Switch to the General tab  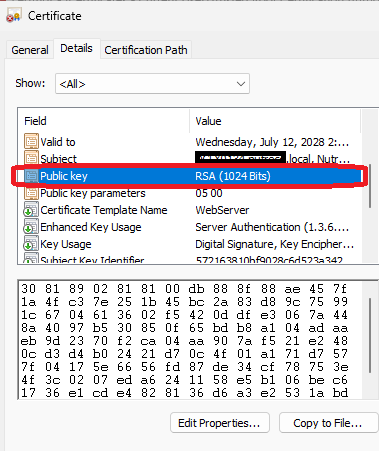tap(30, 50)
